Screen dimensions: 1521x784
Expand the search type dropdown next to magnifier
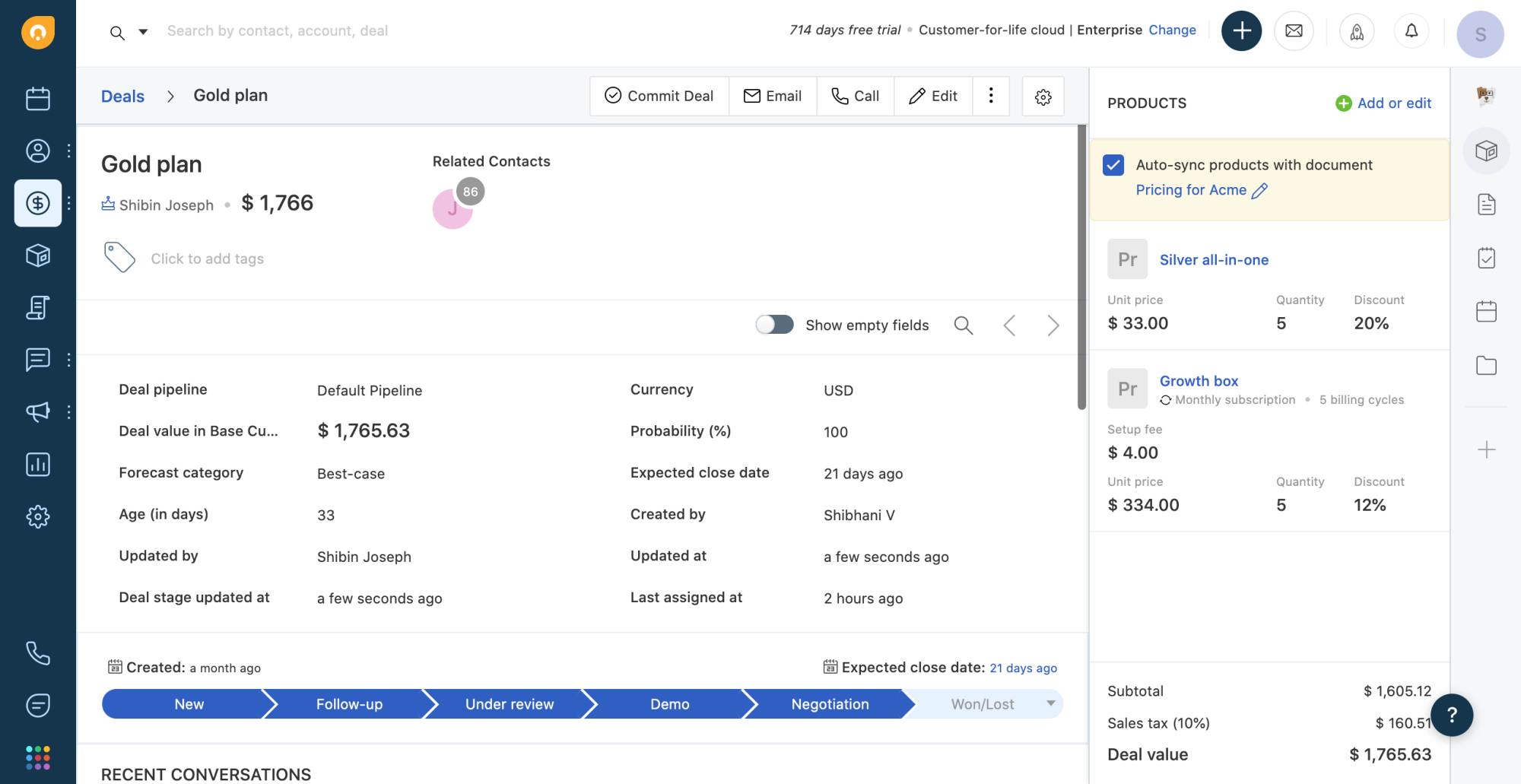pyautogui.click(x=142, y=32)
